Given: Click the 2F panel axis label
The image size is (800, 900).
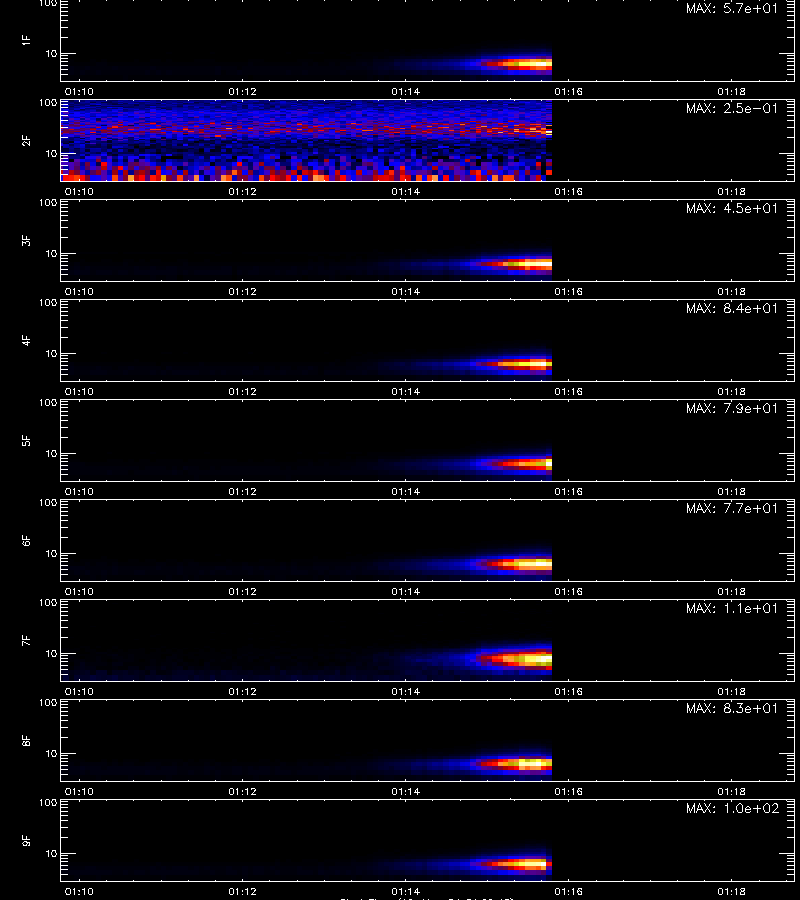Looking at the screenshot, I should coord(26,141).
